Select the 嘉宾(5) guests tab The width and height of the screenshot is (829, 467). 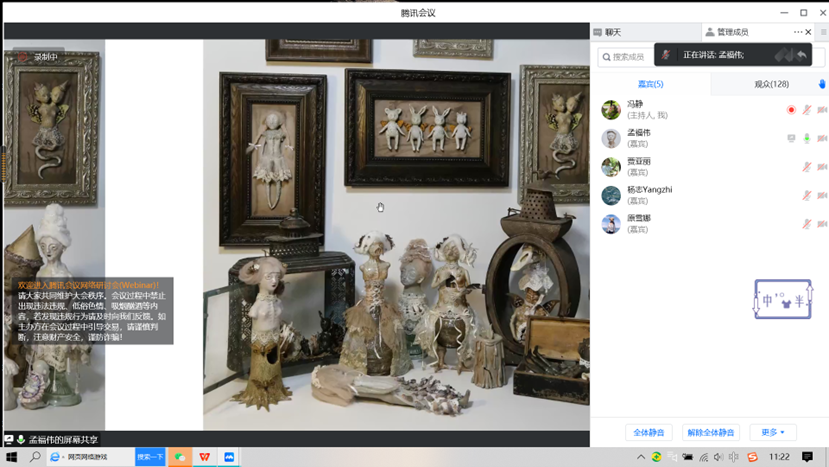[x=650, y=84]
